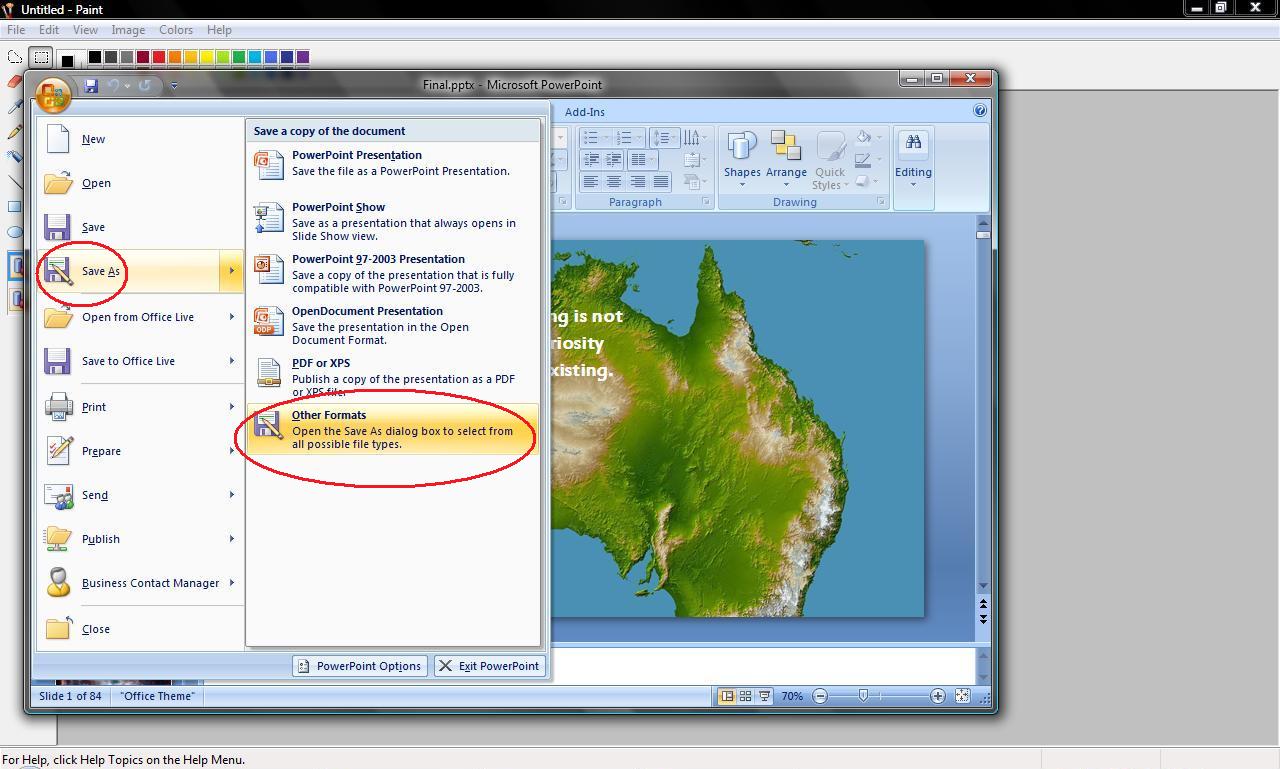Switch to Normal view in status bar
The height and width of the screenshot is (769, 1280).
coord(727,696)
